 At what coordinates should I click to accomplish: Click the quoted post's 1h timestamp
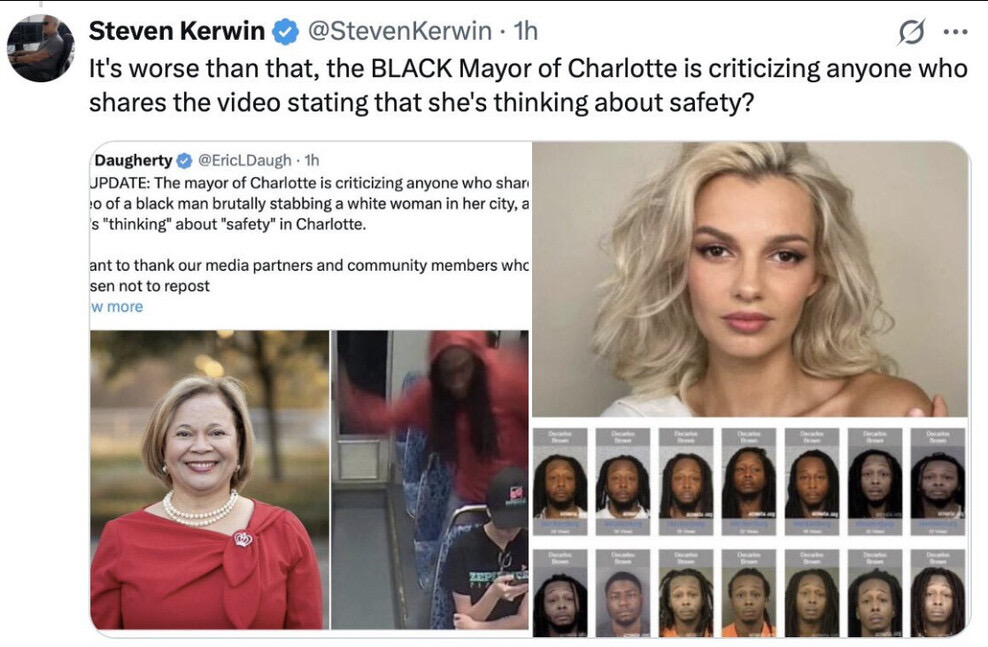coord(312,161)
